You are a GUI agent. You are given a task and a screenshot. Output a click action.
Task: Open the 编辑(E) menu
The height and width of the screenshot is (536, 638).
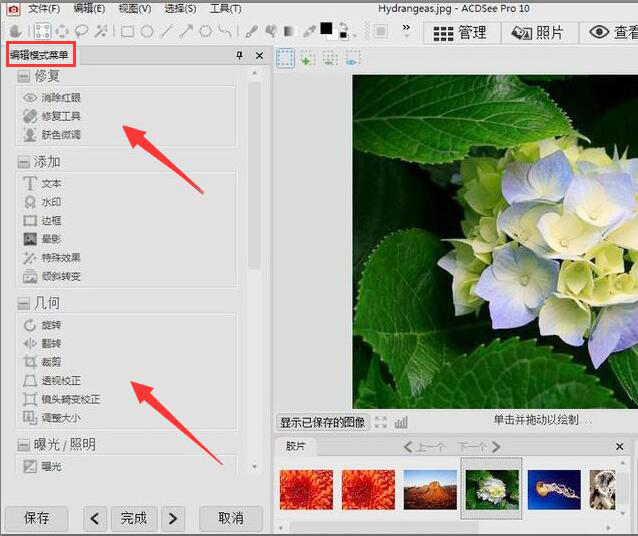[x=89, y=9]
